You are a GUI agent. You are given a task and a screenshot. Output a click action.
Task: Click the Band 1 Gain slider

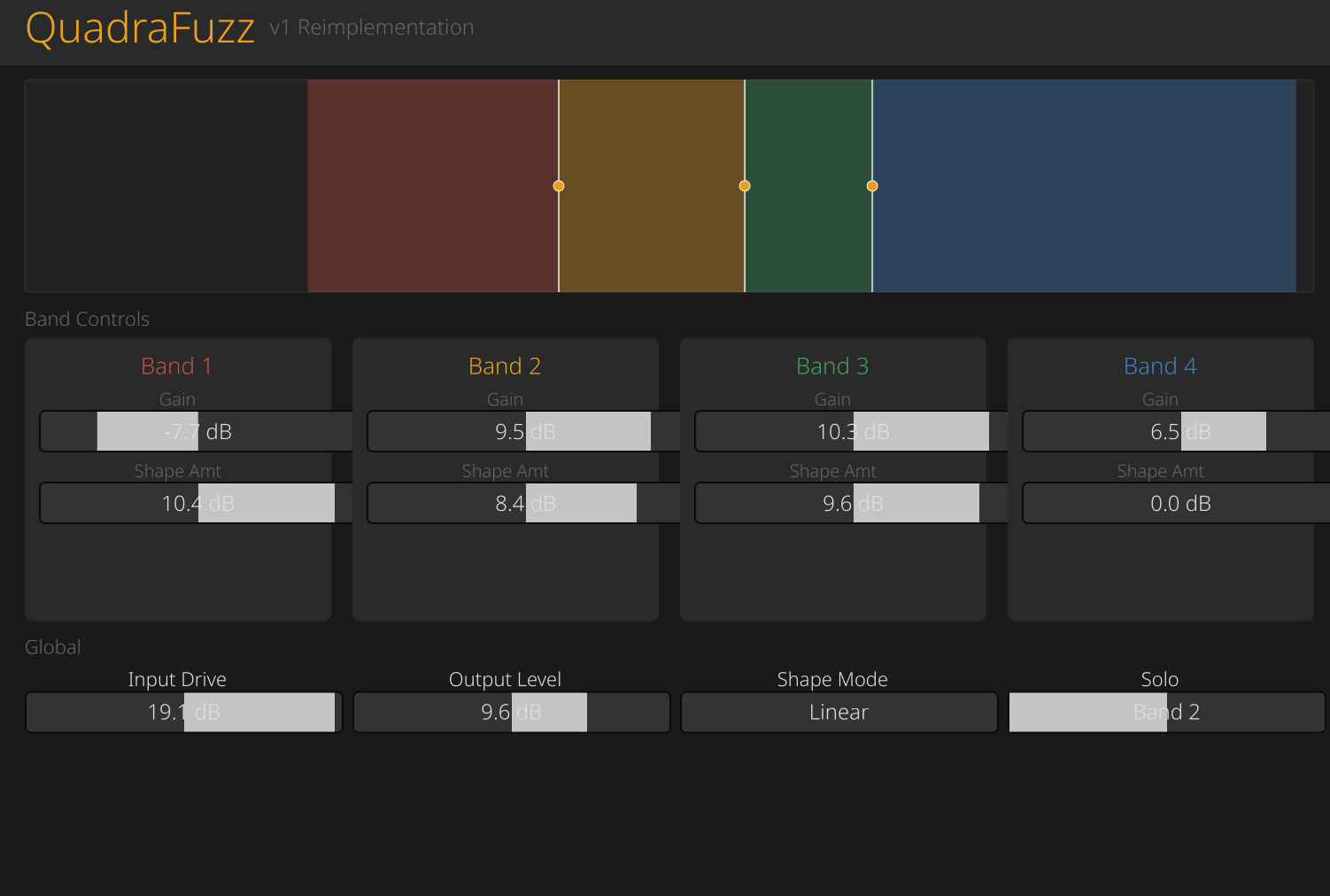[197, 431]
